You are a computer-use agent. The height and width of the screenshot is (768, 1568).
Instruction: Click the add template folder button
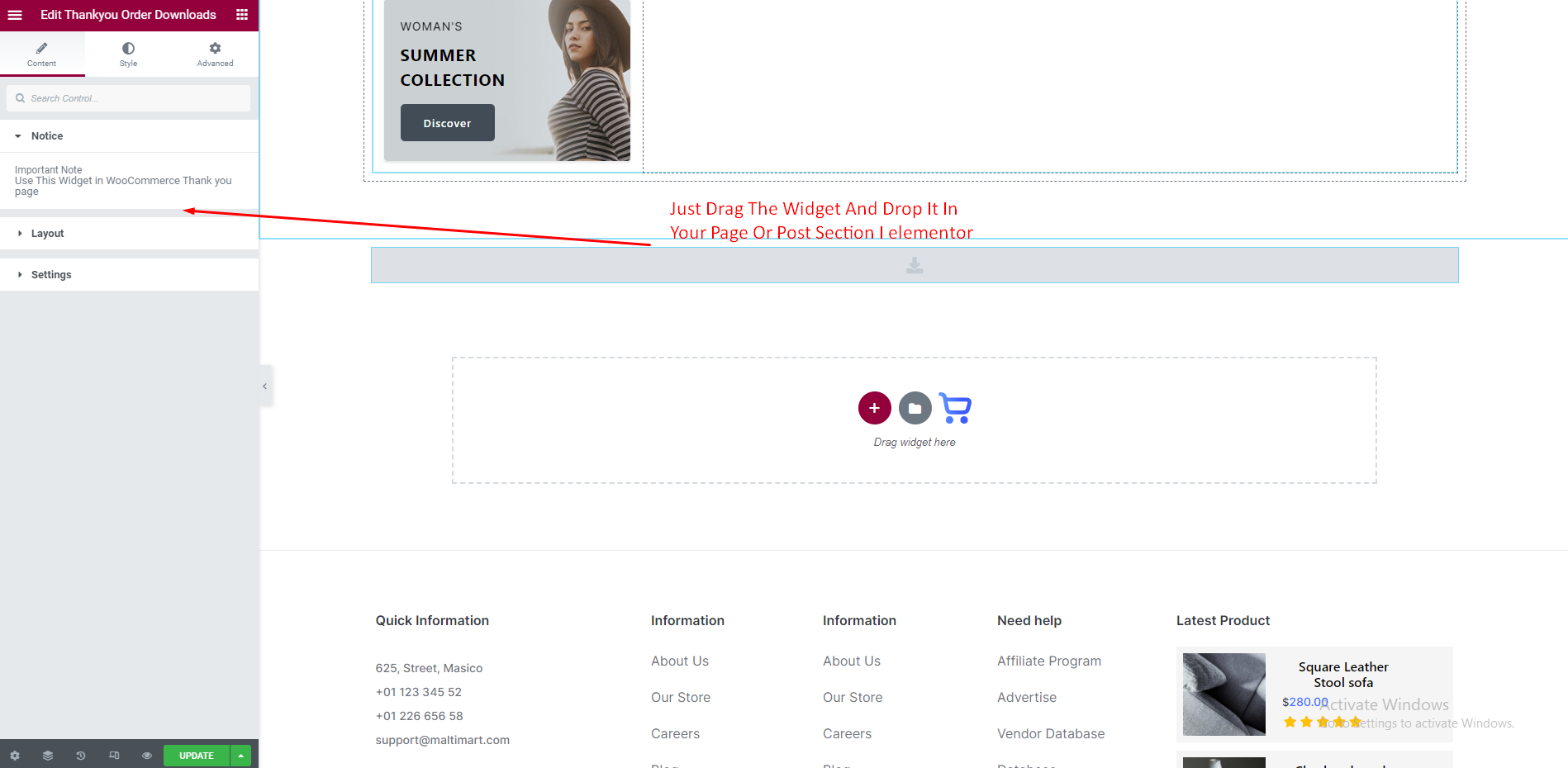click(x=915, y=408)
